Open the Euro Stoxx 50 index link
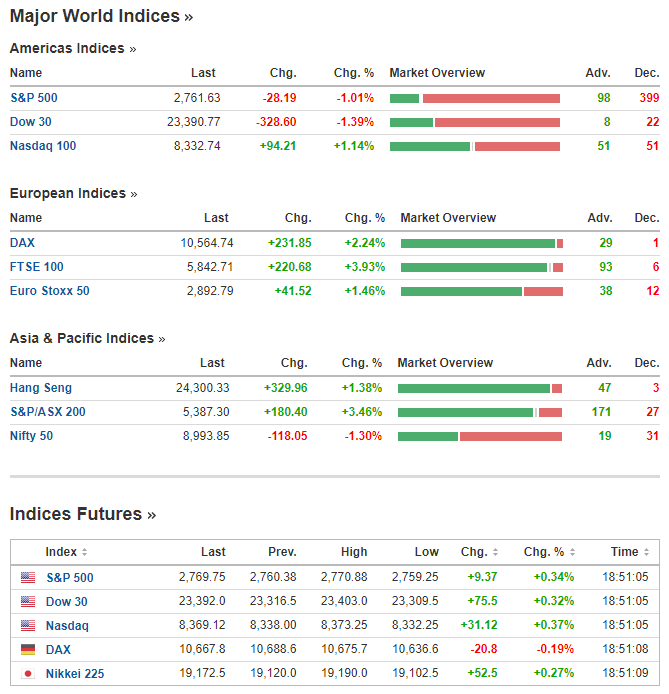669x694 pixels. click(50, 291)
